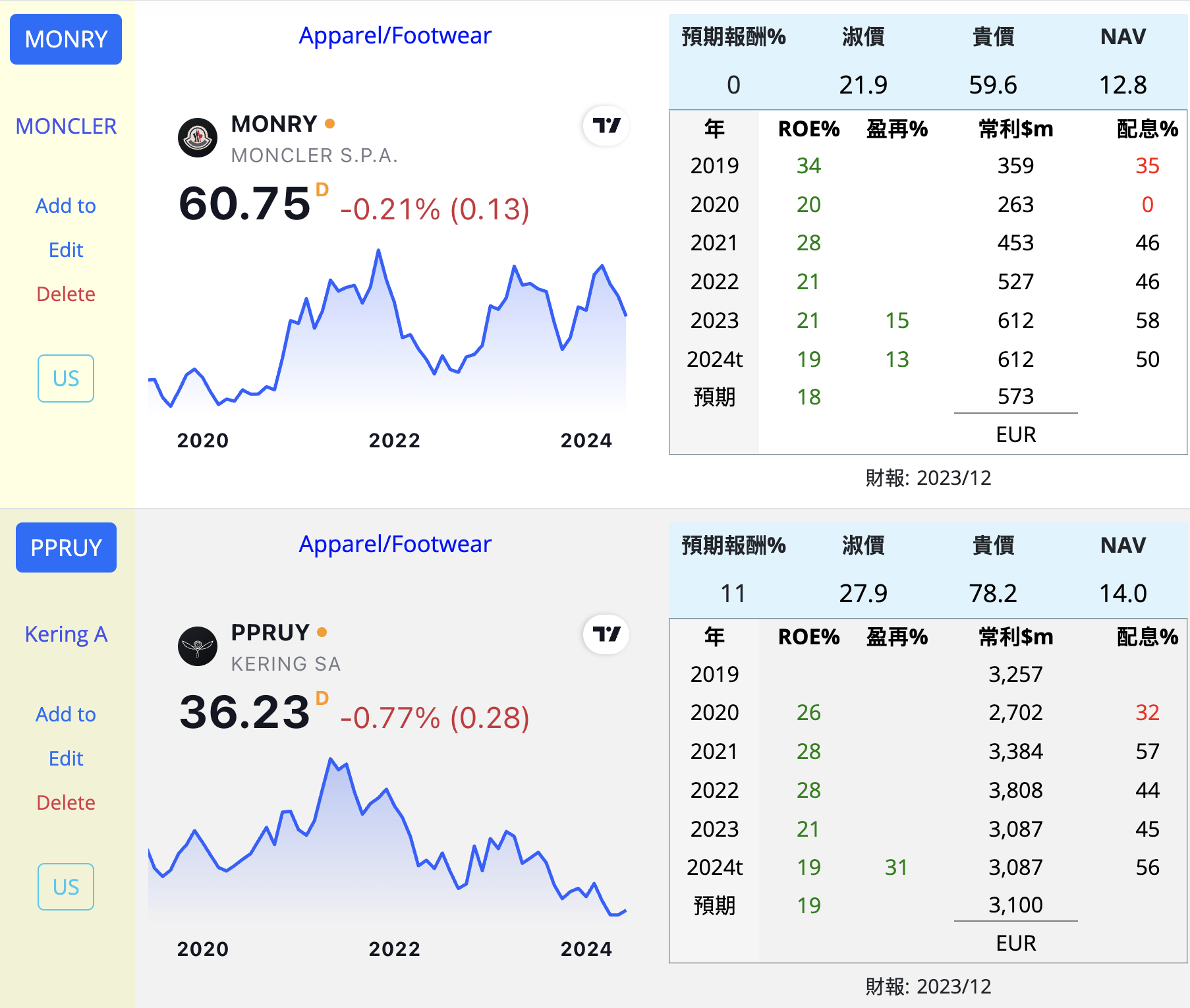Click Add to for Kering A
This screenshot has height=1008, width=1190.
coord(66,714)
